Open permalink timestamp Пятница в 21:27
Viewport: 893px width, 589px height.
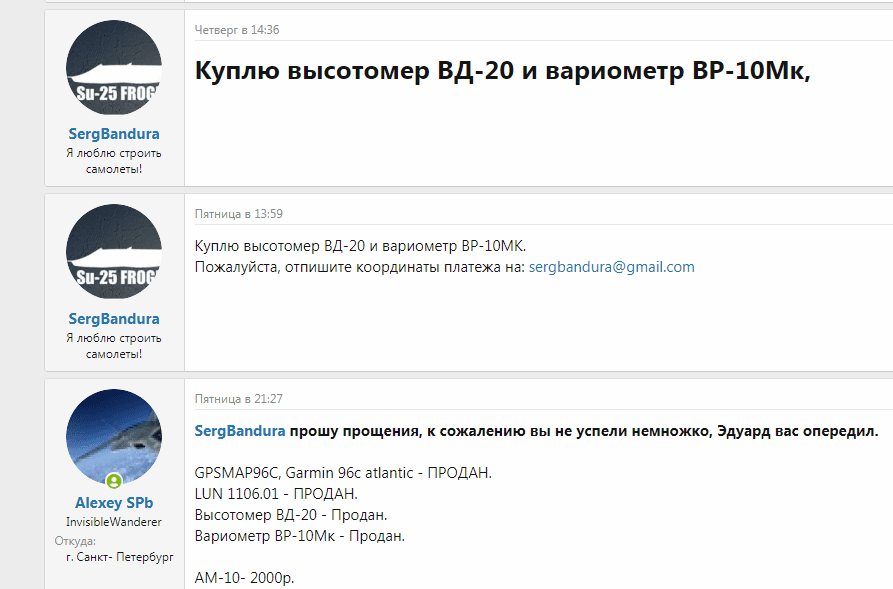[x=239, y=399]
